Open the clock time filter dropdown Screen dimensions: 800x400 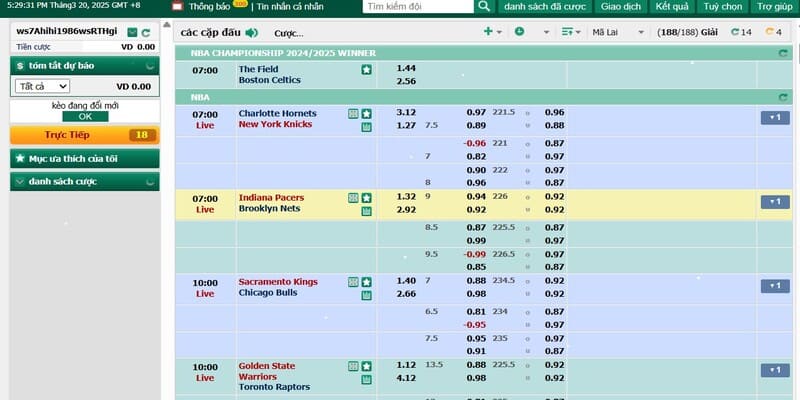pyautogui.click(x=532, y=32)
